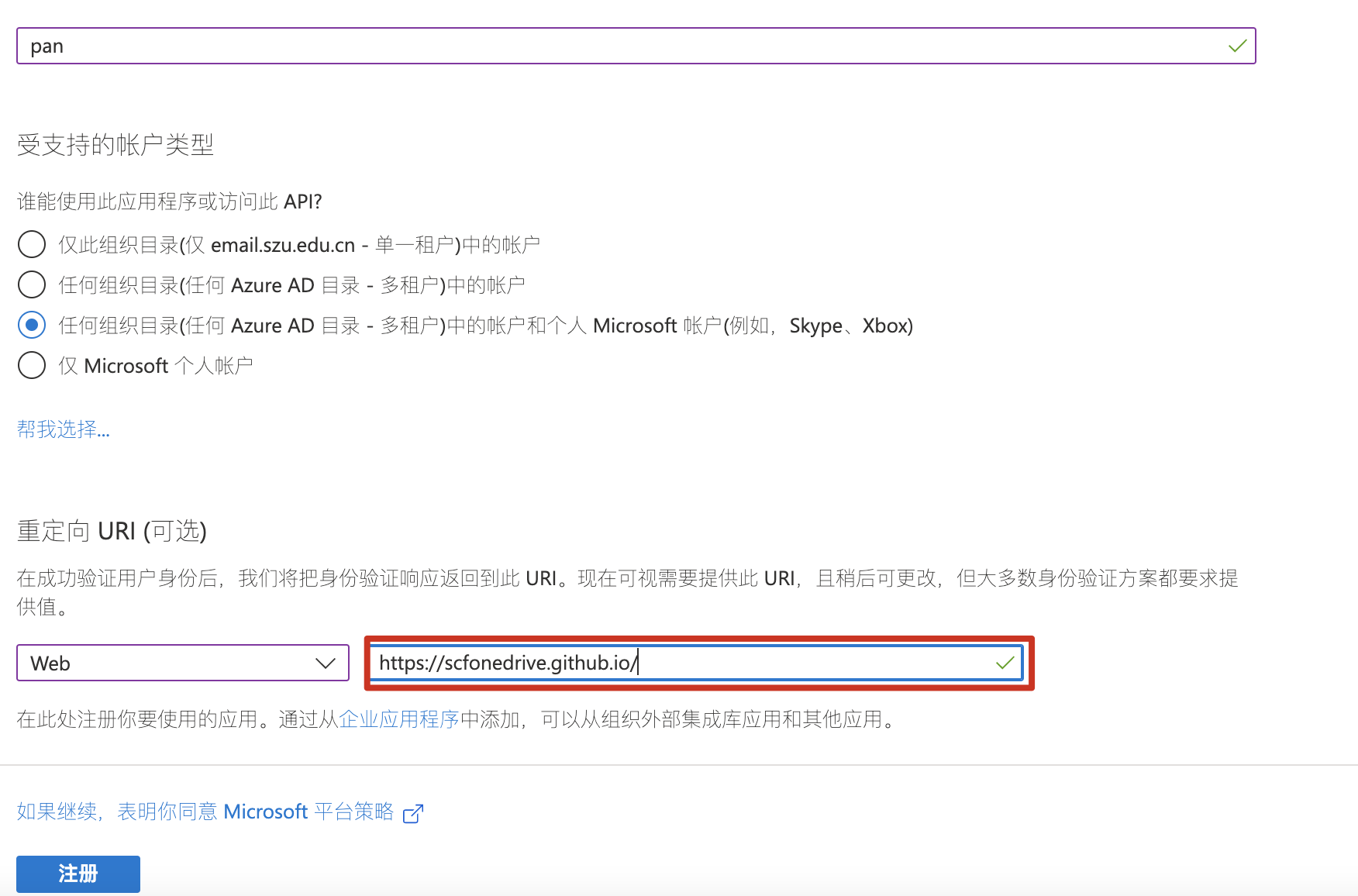Click the redirect URI field with scfonedrive.github.io

[682, 663]
